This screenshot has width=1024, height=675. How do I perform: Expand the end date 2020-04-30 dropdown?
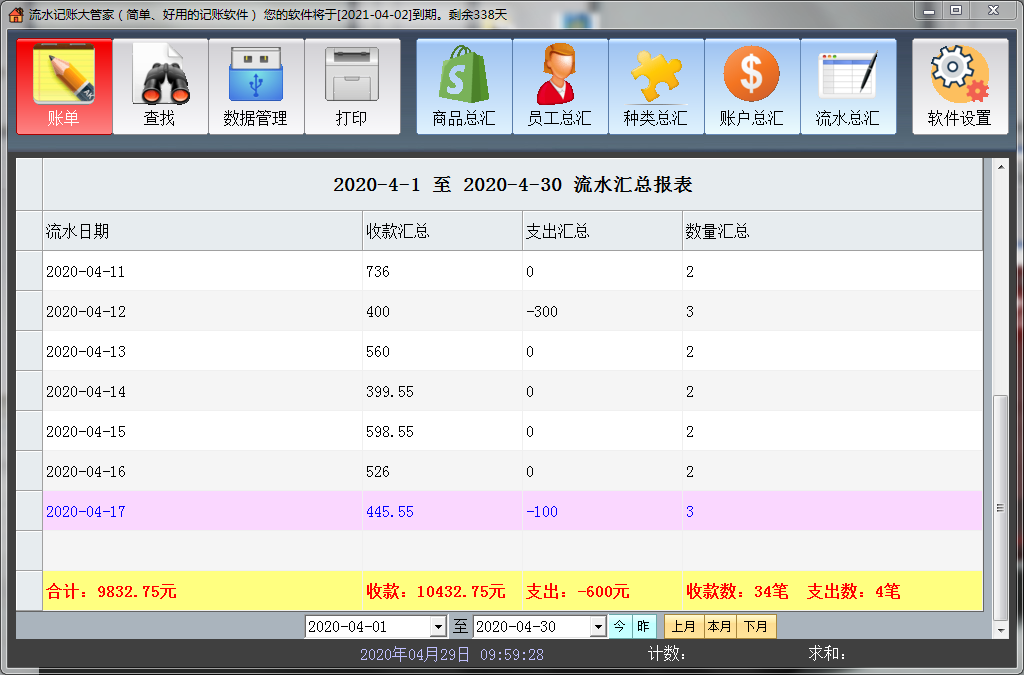(x=598, y=627)
